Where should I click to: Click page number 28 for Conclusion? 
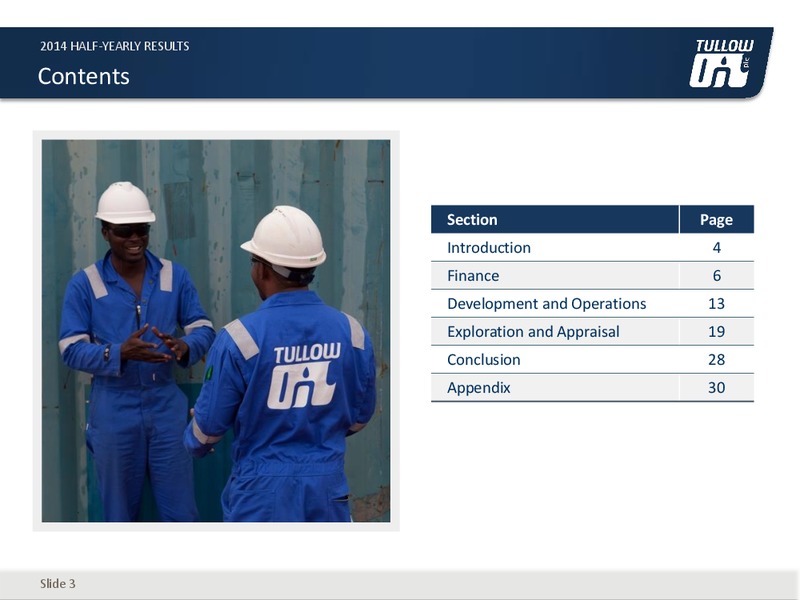pyautogui.click(x=716, y=360)
